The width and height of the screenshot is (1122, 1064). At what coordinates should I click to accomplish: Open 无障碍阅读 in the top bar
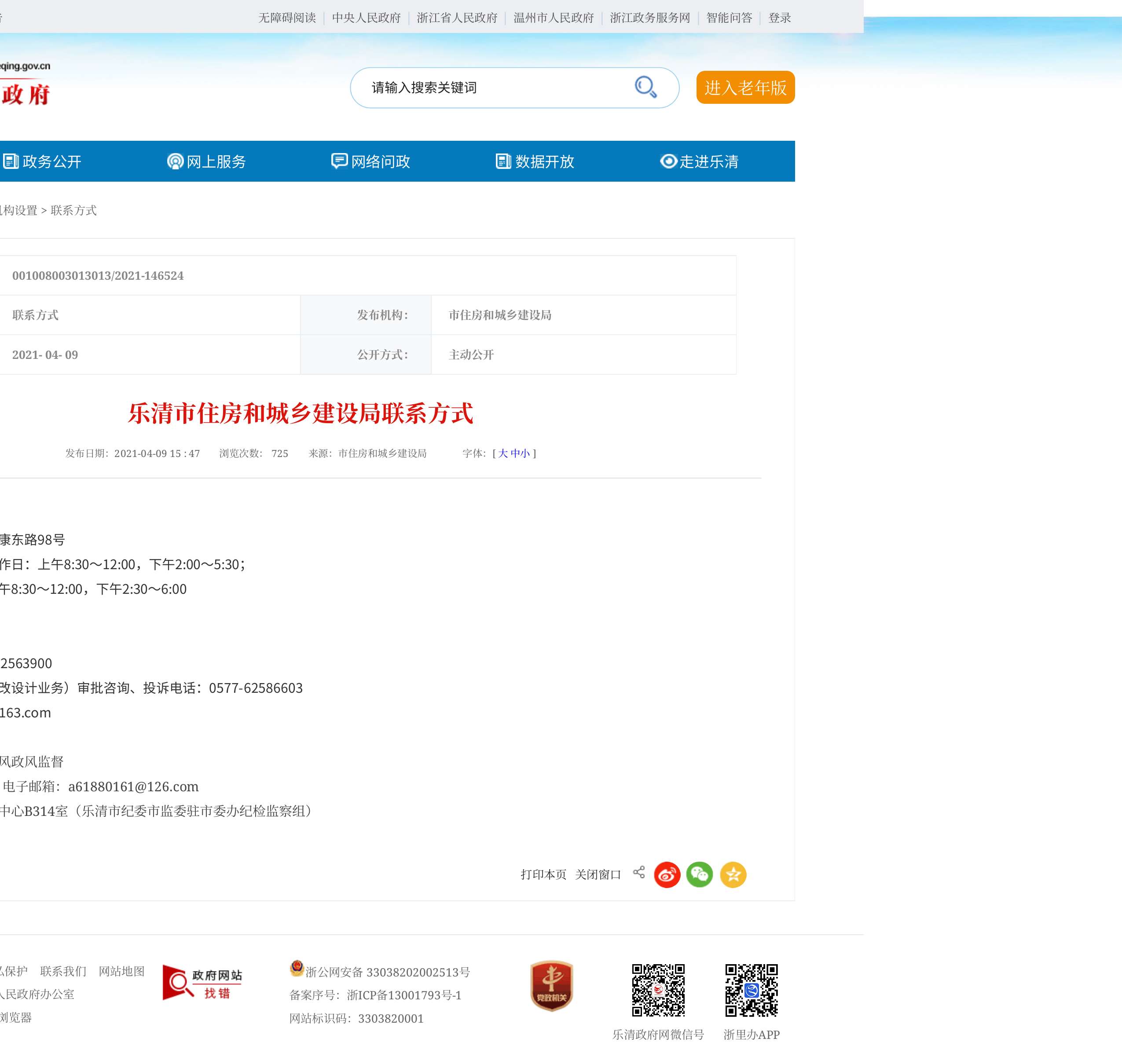click(x=287, y=18)
